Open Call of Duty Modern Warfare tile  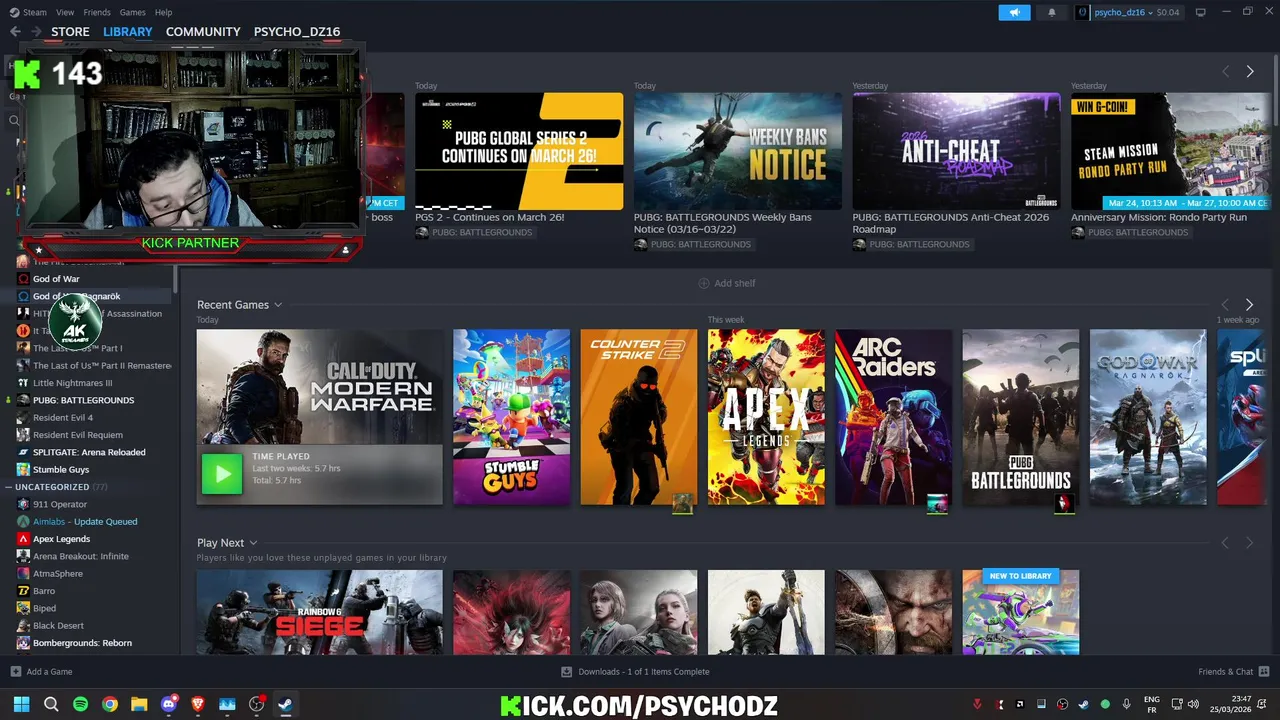coord(319,417)
